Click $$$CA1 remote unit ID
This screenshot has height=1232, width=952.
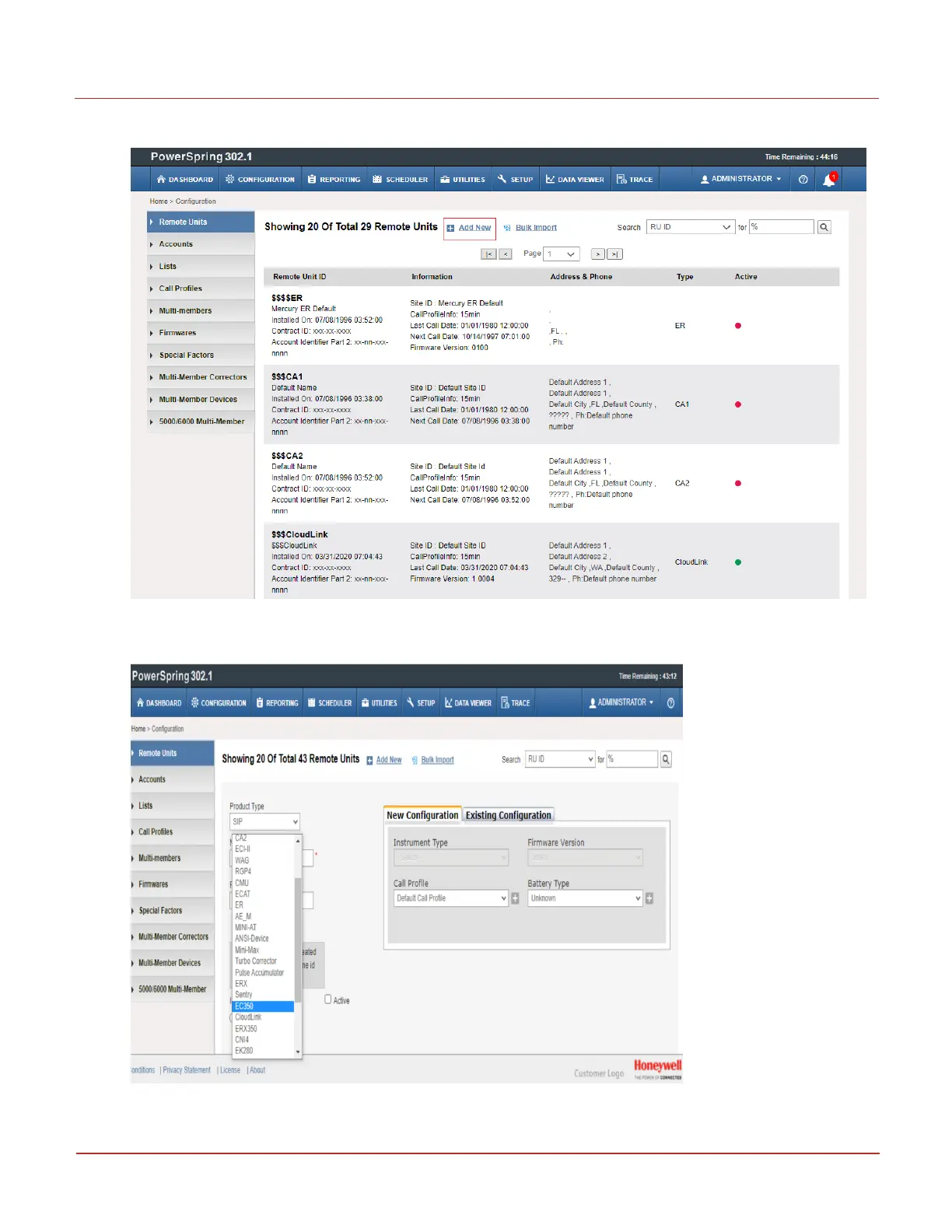pyautogui.click(x=287, y=376)
